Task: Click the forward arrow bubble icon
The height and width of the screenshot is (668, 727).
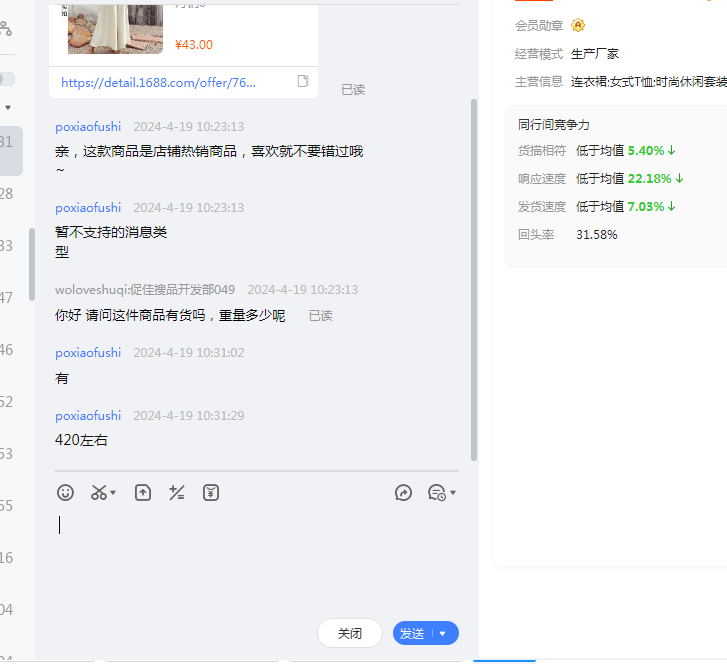Action: click(403, 492)
